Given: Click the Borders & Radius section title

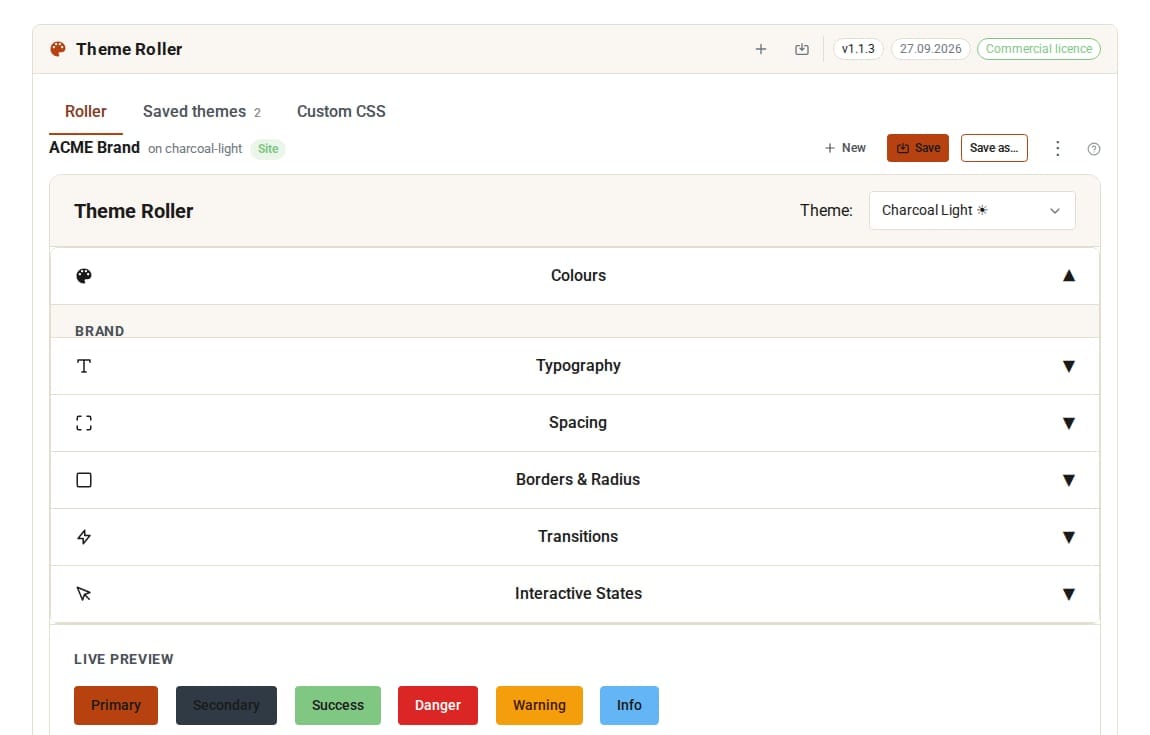Looking at the screenshot, I should click(x=578, y=480).
